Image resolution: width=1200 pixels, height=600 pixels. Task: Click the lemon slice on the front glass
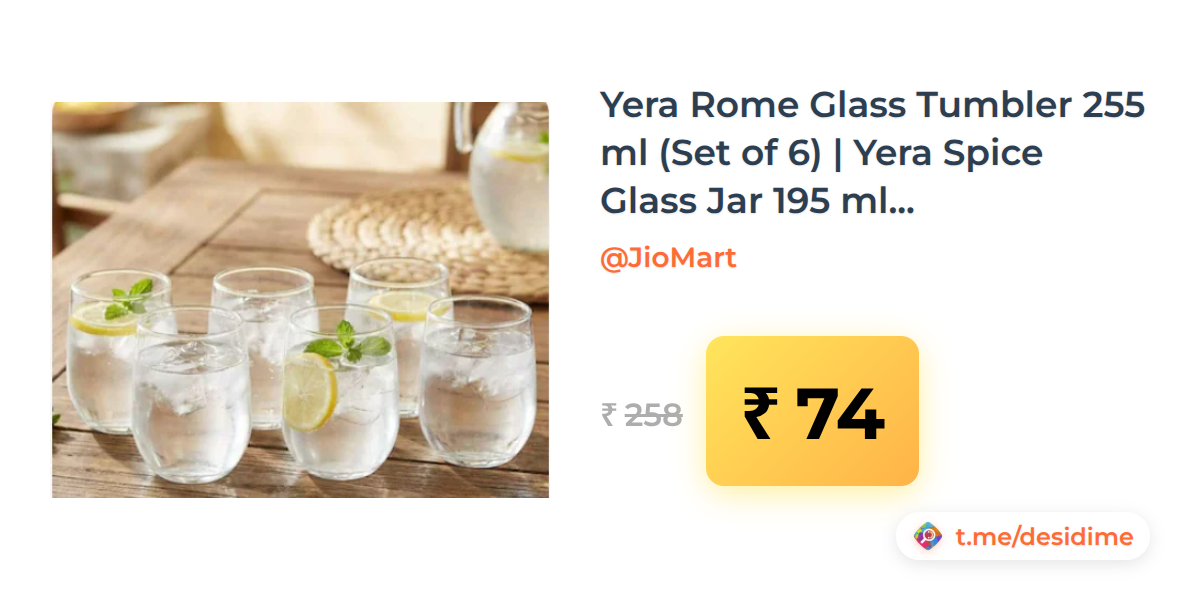pos(309,391)
